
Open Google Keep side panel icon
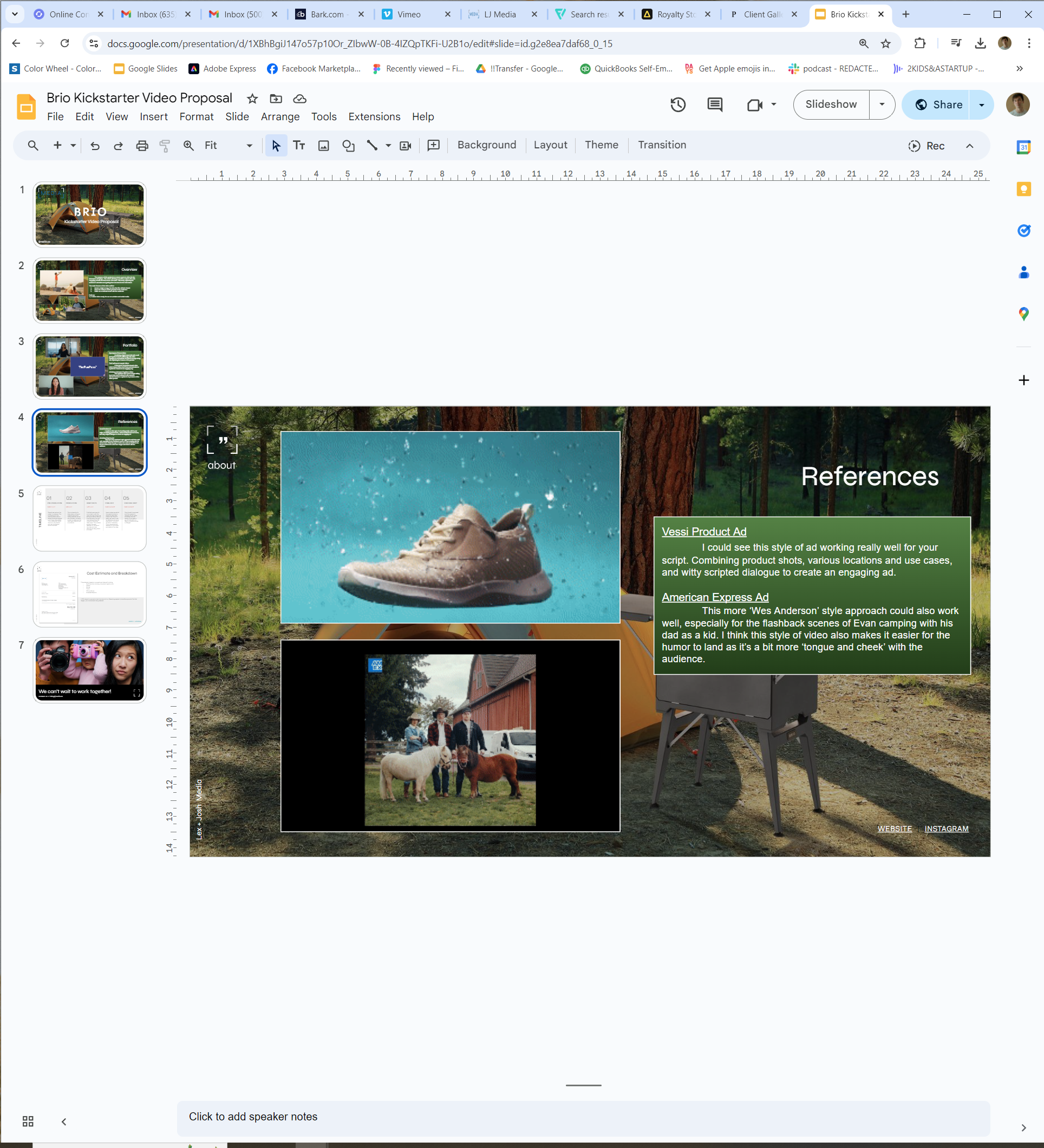[x=1023, y=189]
